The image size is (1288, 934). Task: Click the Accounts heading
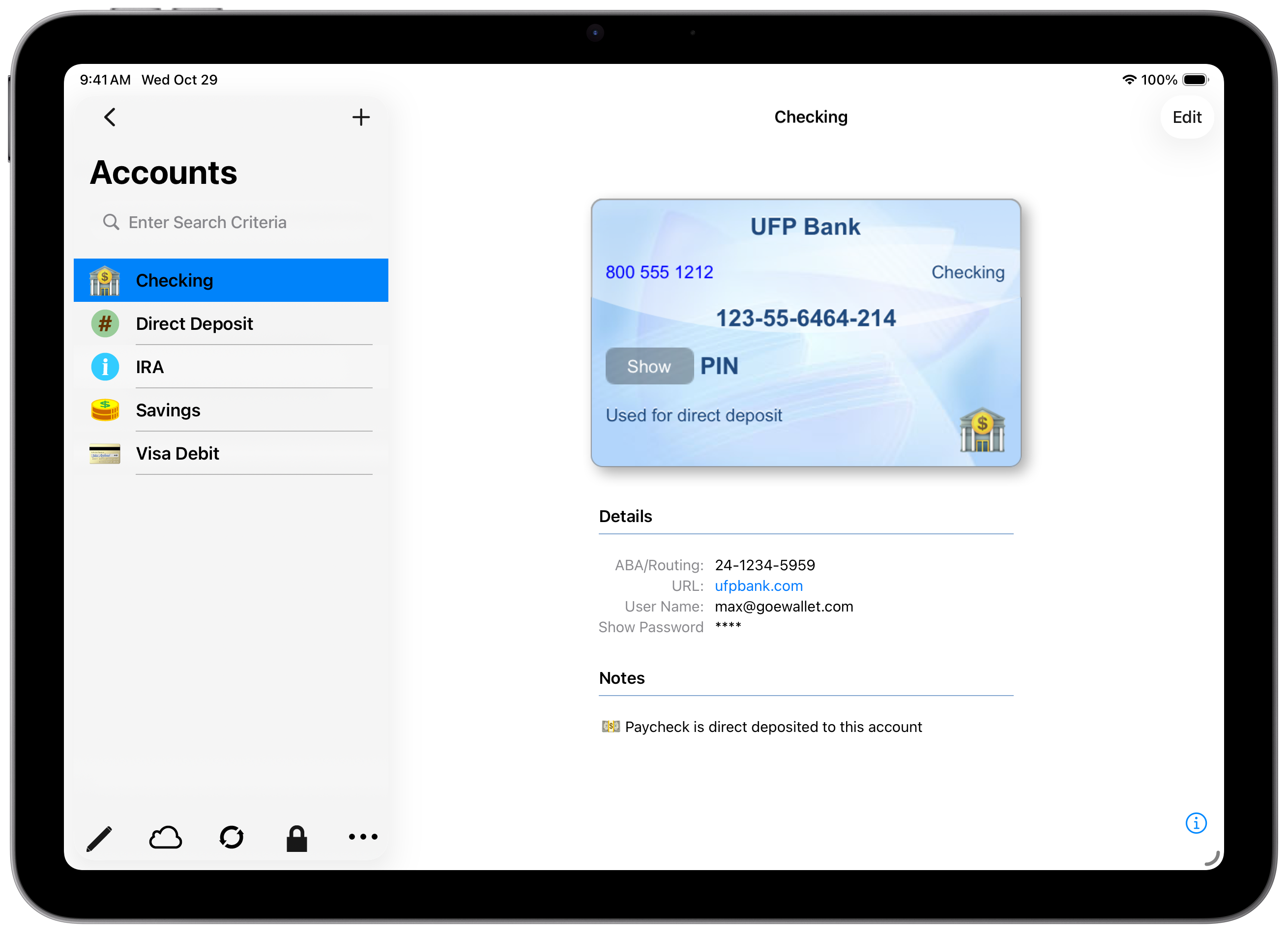coord(164,173)
